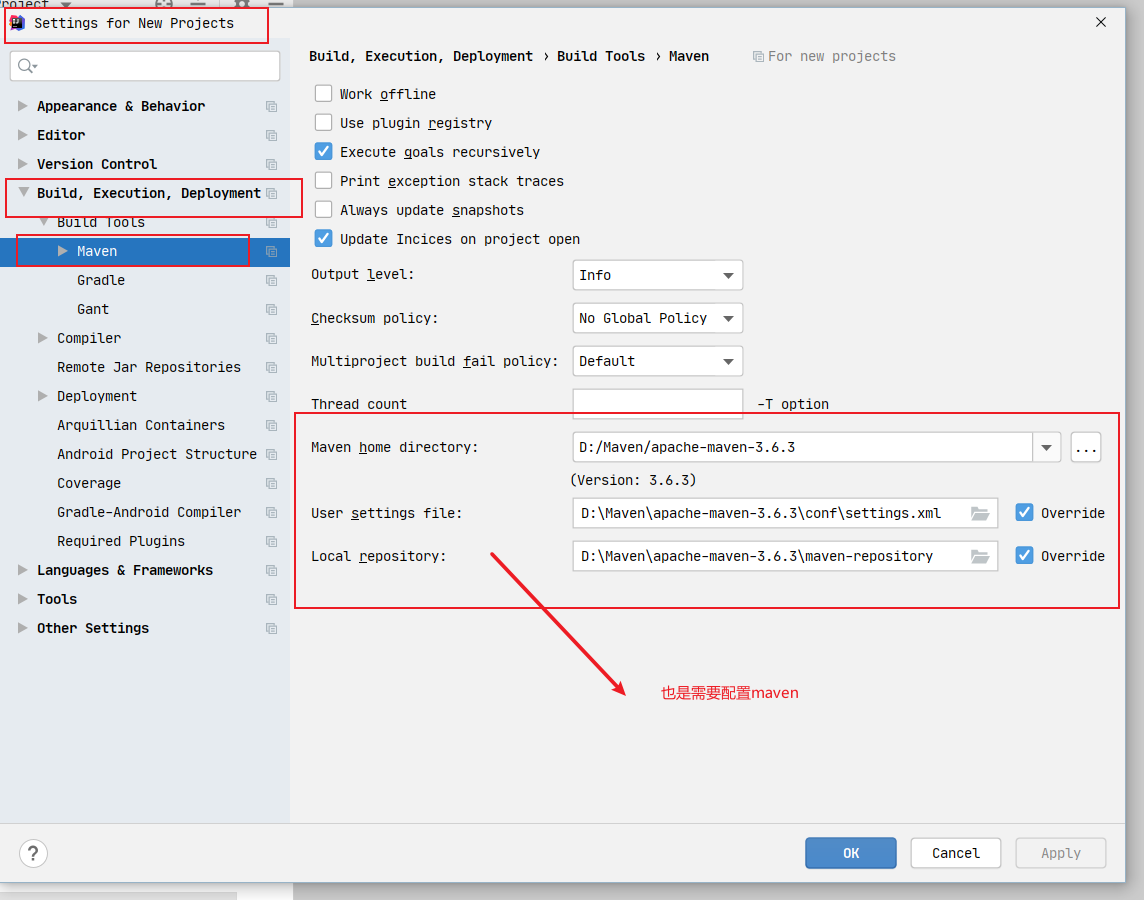This screenshot has width=1144, height=900.
Task: Expand the Deployment tree node
Action: coord(42,396)
